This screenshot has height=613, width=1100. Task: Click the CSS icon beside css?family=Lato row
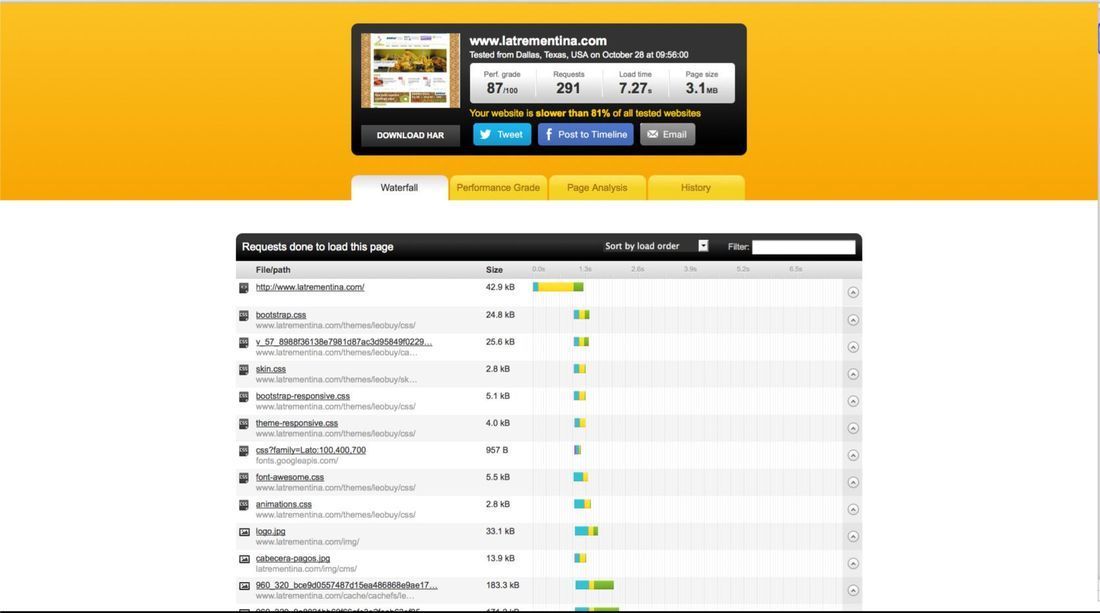coord(243,451)
